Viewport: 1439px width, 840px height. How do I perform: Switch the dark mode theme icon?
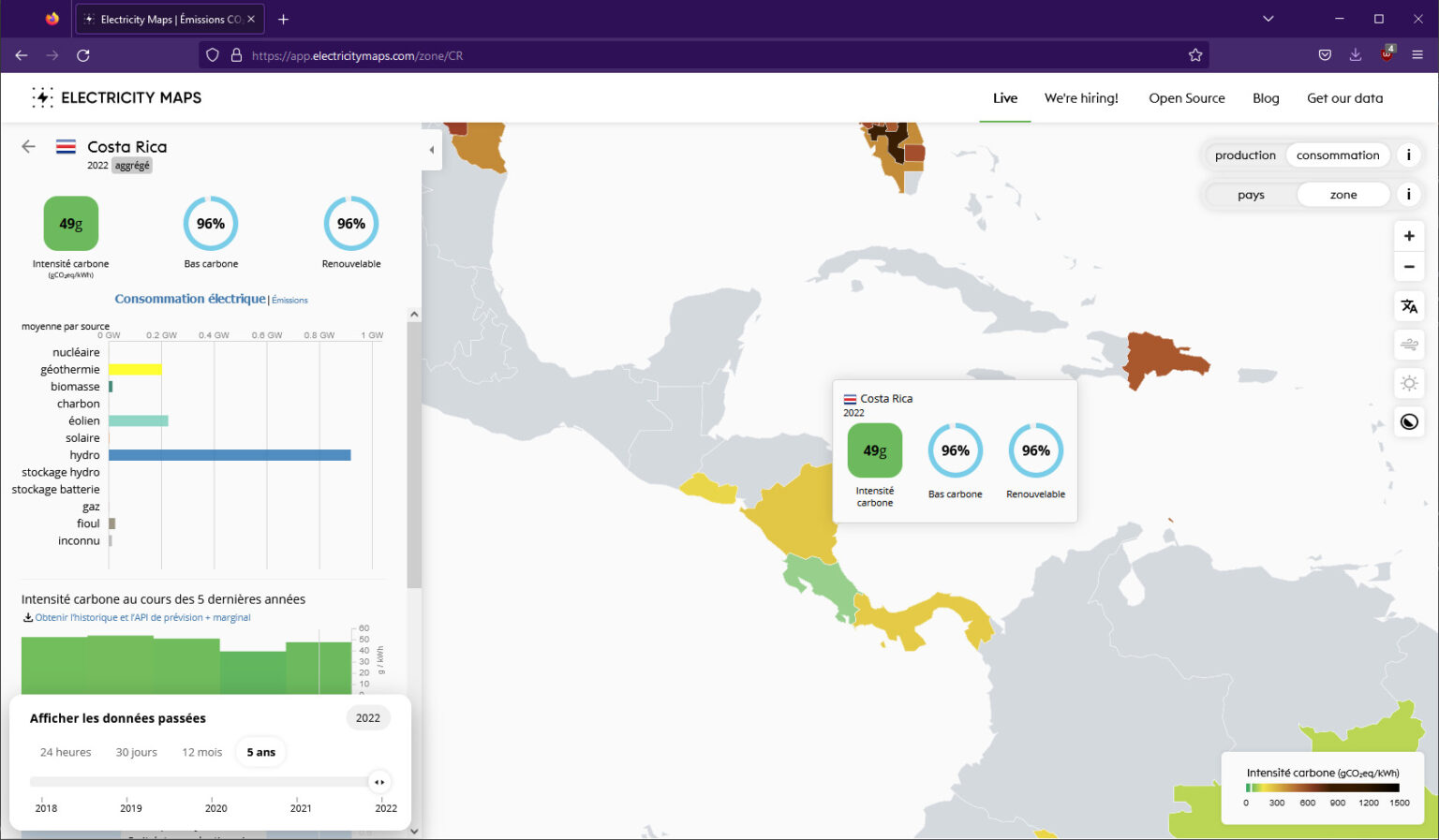tap(1409, 422)
